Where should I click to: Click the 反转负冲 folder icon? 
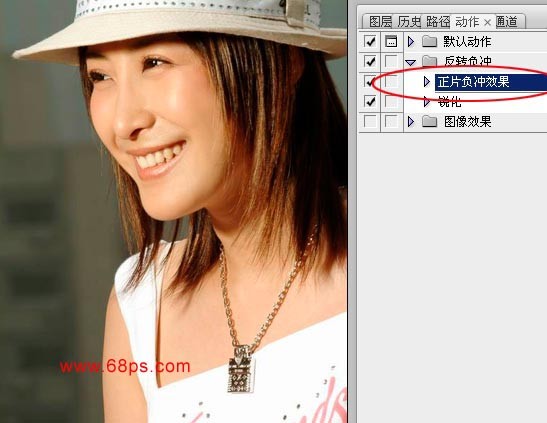(x=429, y=61)
